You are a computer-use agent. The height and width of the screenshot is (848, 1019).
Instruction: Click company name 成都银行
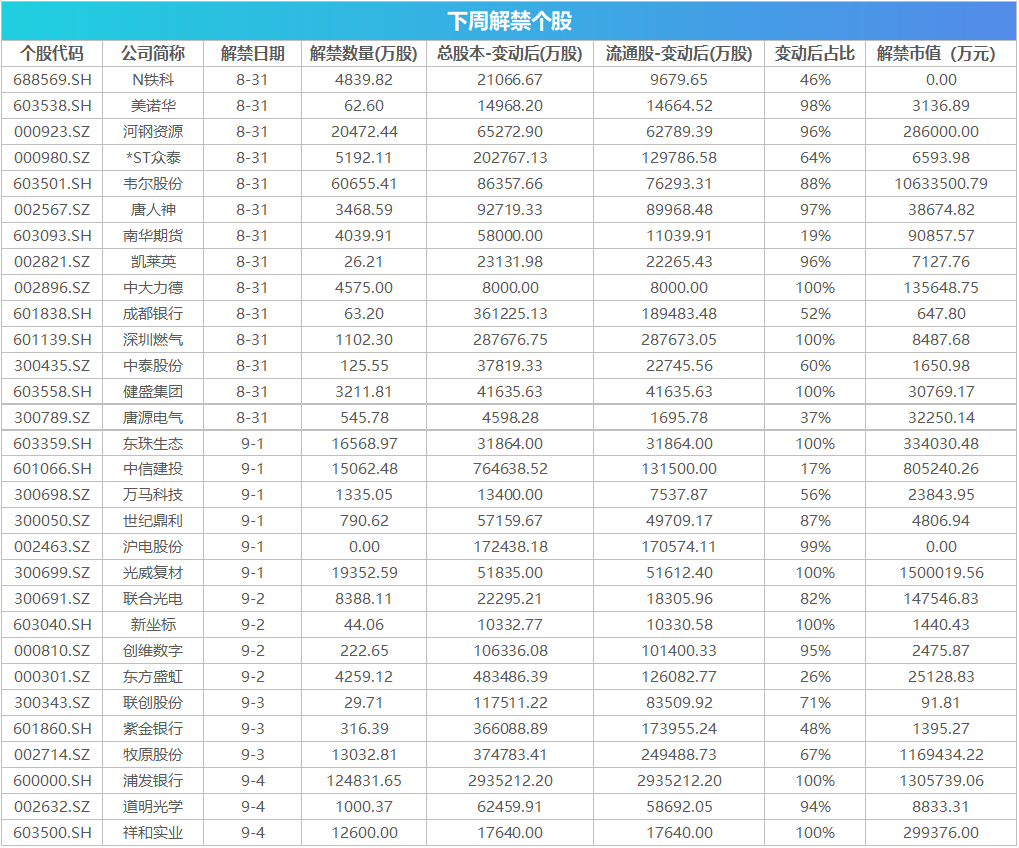click(153, 314)
